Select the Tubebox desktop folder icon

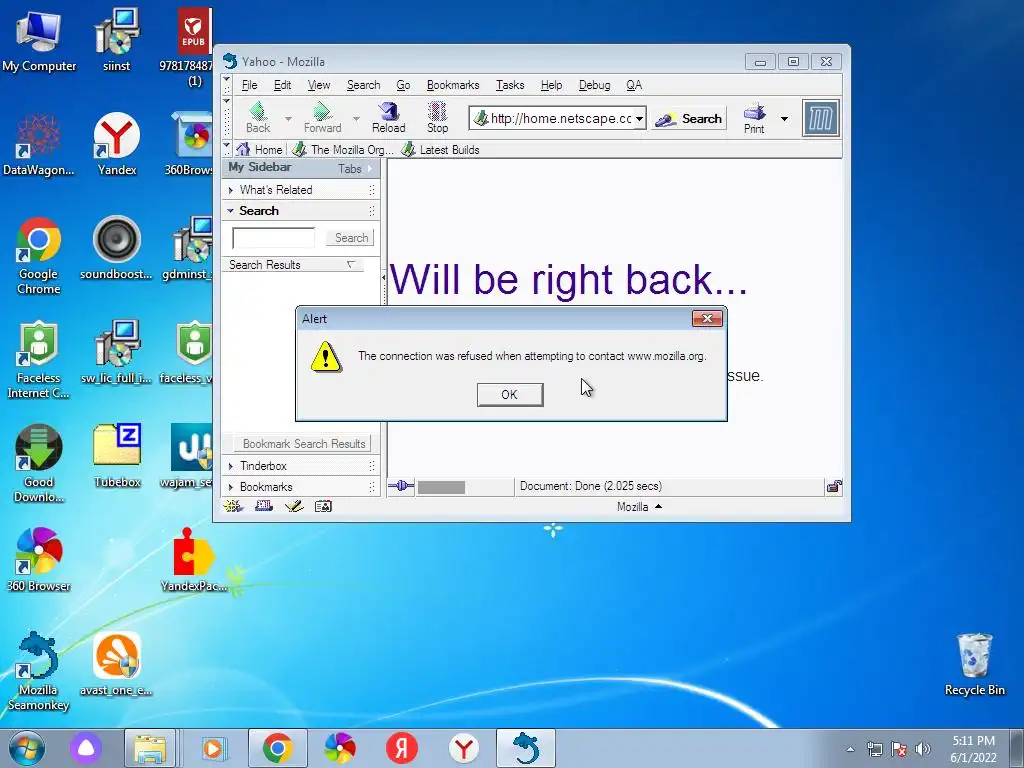pos(118,456)
